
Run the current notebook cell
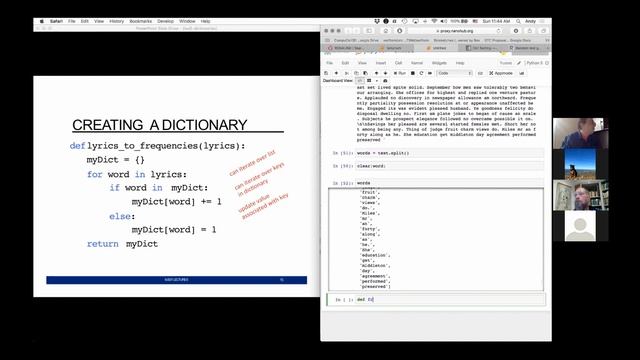click(x=400, y=73)
